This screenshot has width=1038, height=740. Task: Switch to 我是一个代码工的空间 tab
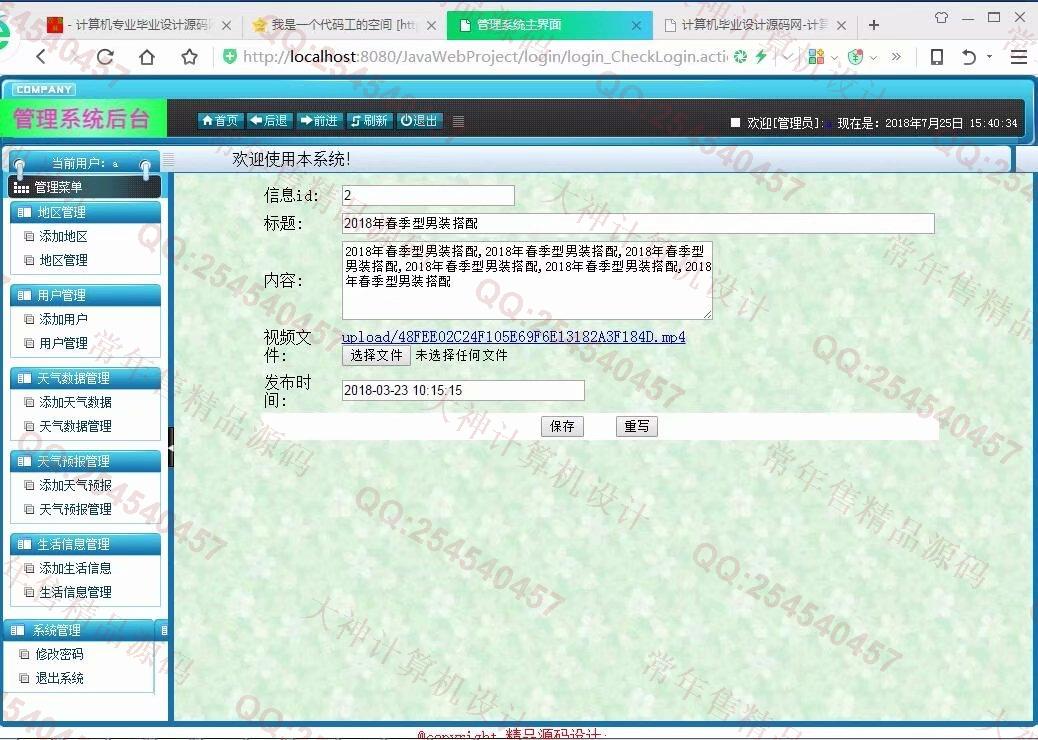click(343, 25)
